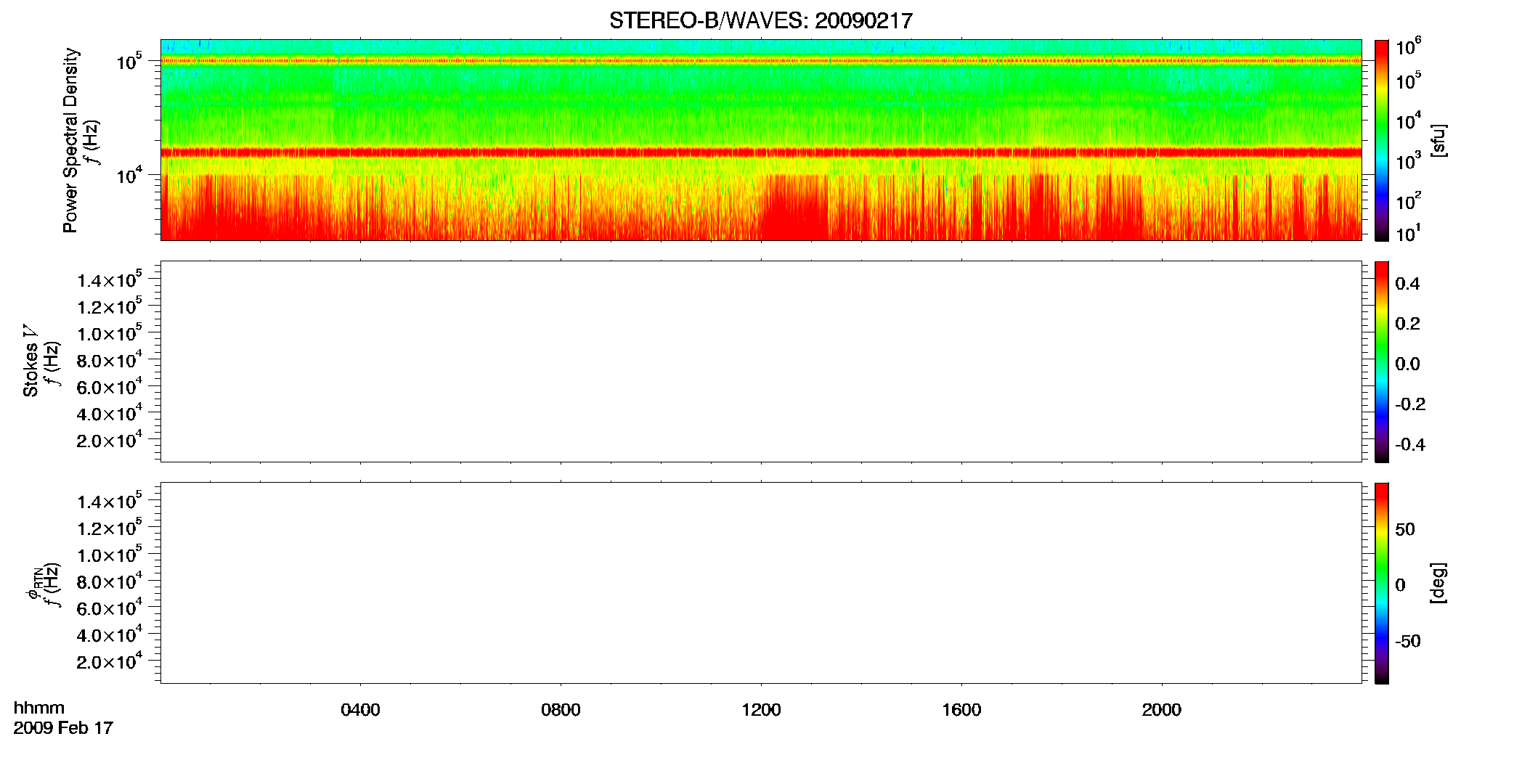Image resolution: width=1522 pixels, height=784 pixels.
Task: Click the 1600 time axis label
Action: (x=961, y=710)
